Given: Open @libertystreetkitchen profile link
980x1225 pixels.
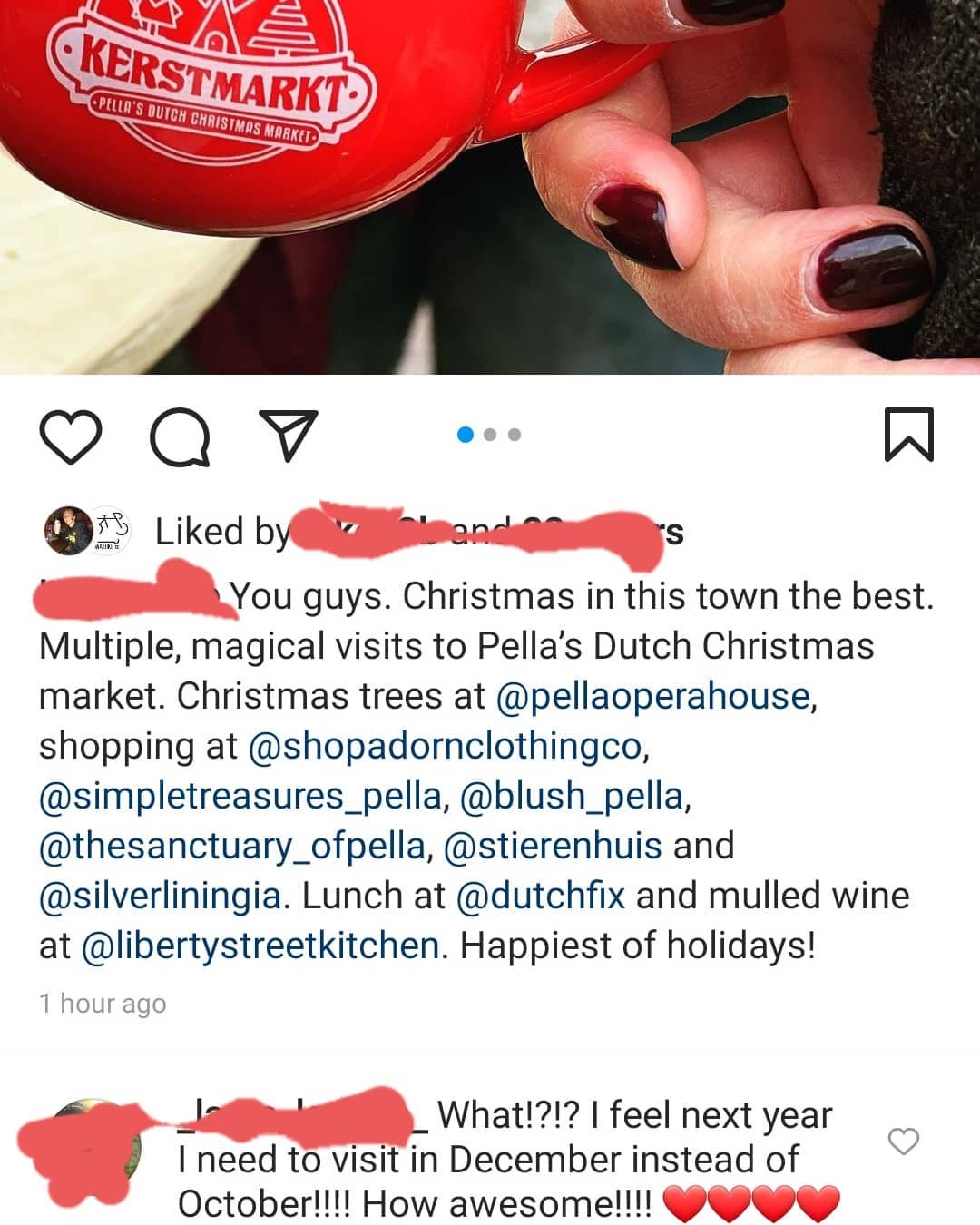Looking at the screenshot, I should point(260,946).
